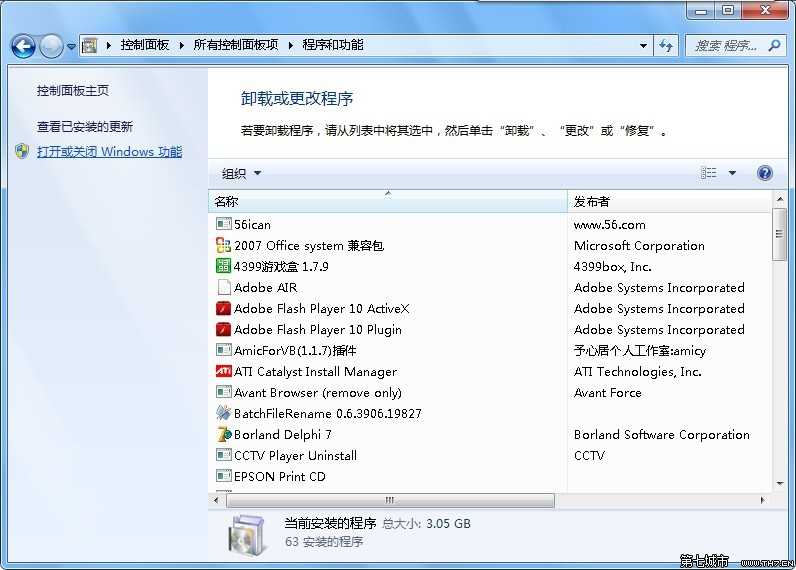Minimize the Programs and Features window

(x=701, y=11)
